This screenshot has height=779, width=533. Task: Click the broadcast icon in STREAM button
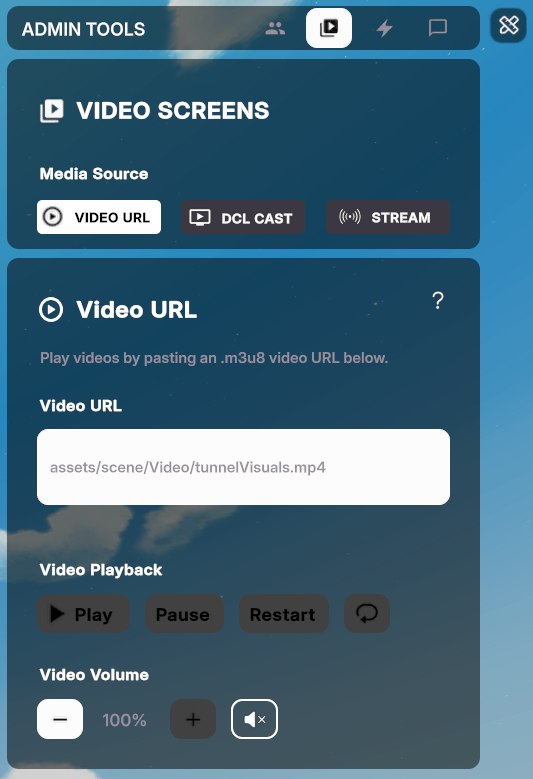(x=350, y=217)
